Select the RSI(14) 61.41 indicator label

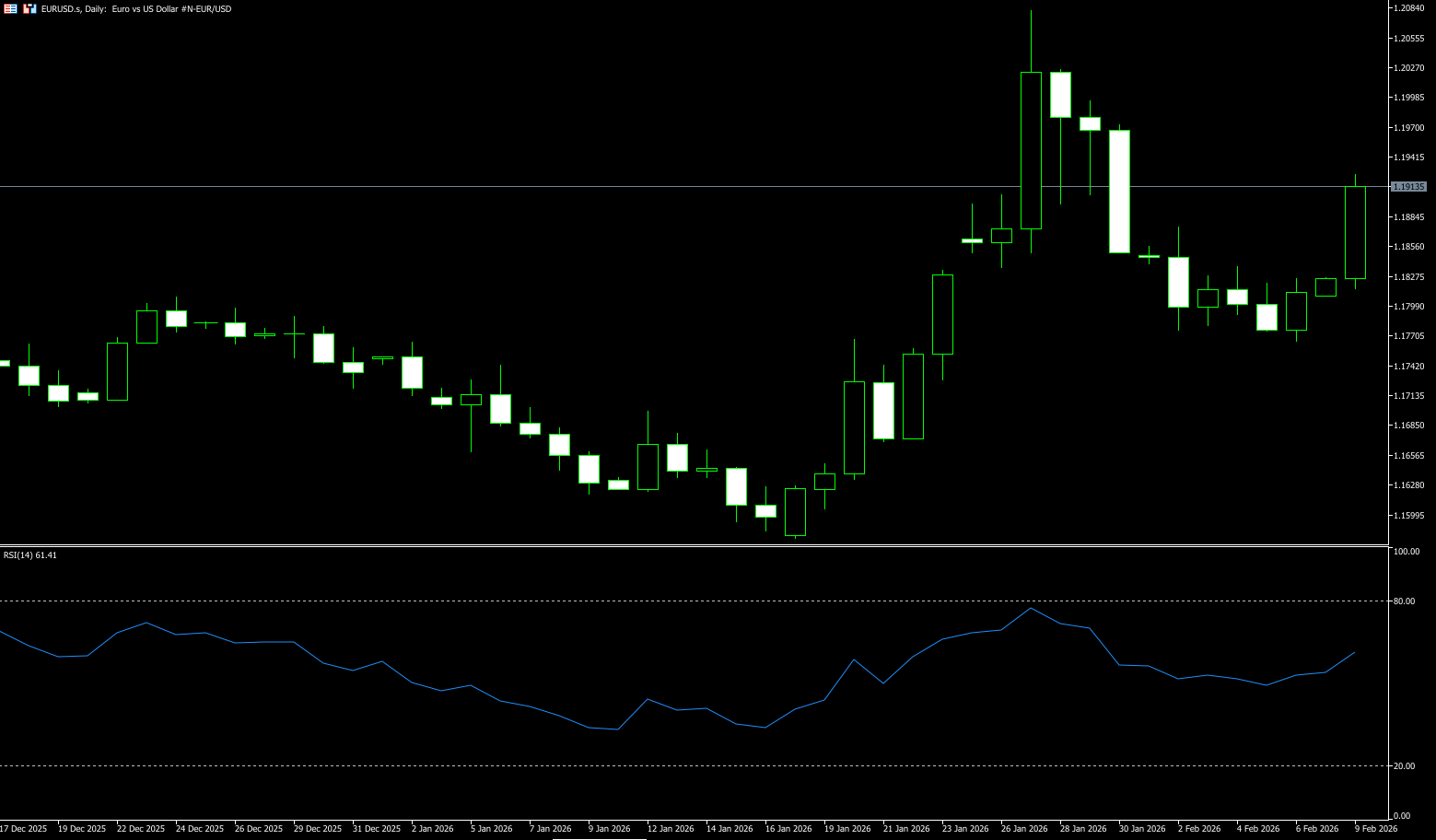click(x=29, y=555)
